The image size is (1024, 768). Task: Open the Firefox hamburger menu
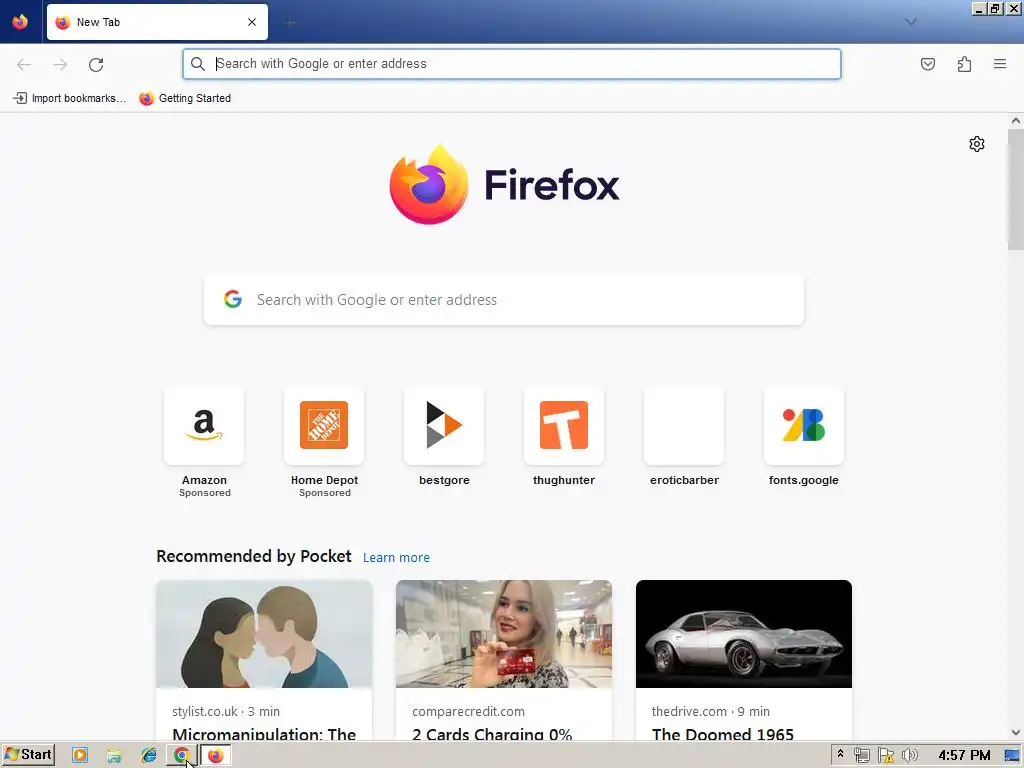[1000, 64]
